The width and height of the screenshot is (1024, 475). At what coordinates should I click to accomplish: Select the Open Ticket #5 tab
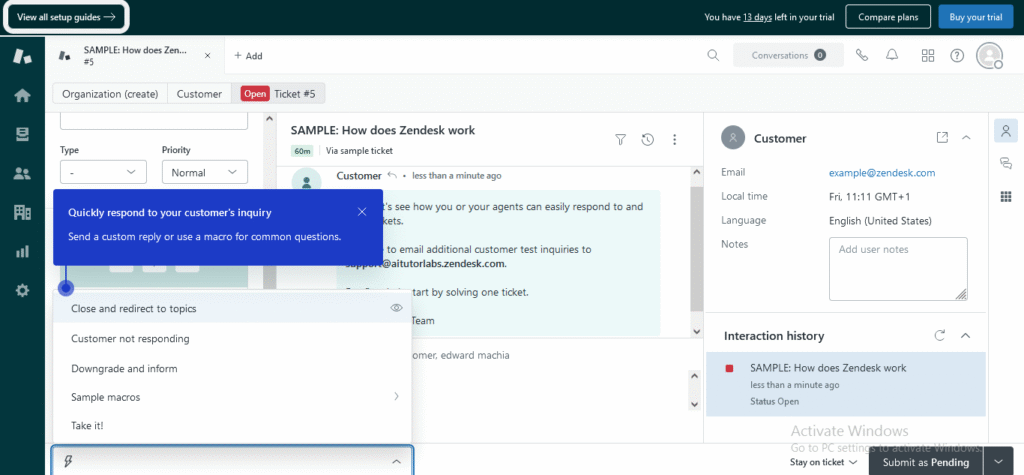[x=278, y=93]
